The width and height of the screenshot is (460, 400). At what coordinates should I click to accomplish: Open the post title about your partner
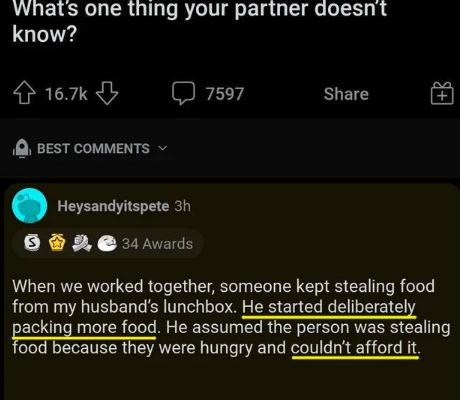pyautogui.click(x=199, y=22)
